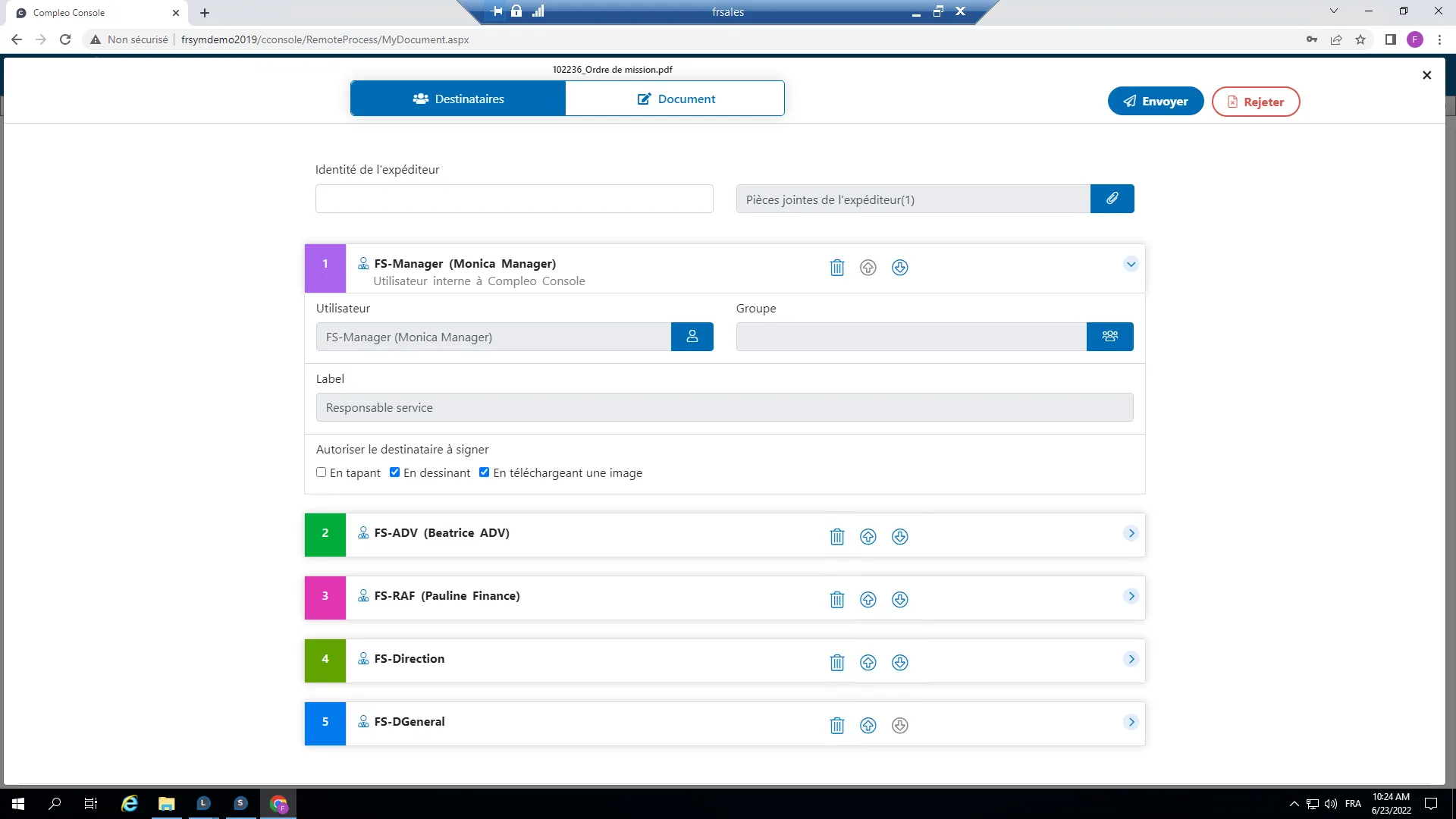Viewport: 1456px width, 819px height.
Task: Close the document dialog with X
Action: (x=1427, y=75)
